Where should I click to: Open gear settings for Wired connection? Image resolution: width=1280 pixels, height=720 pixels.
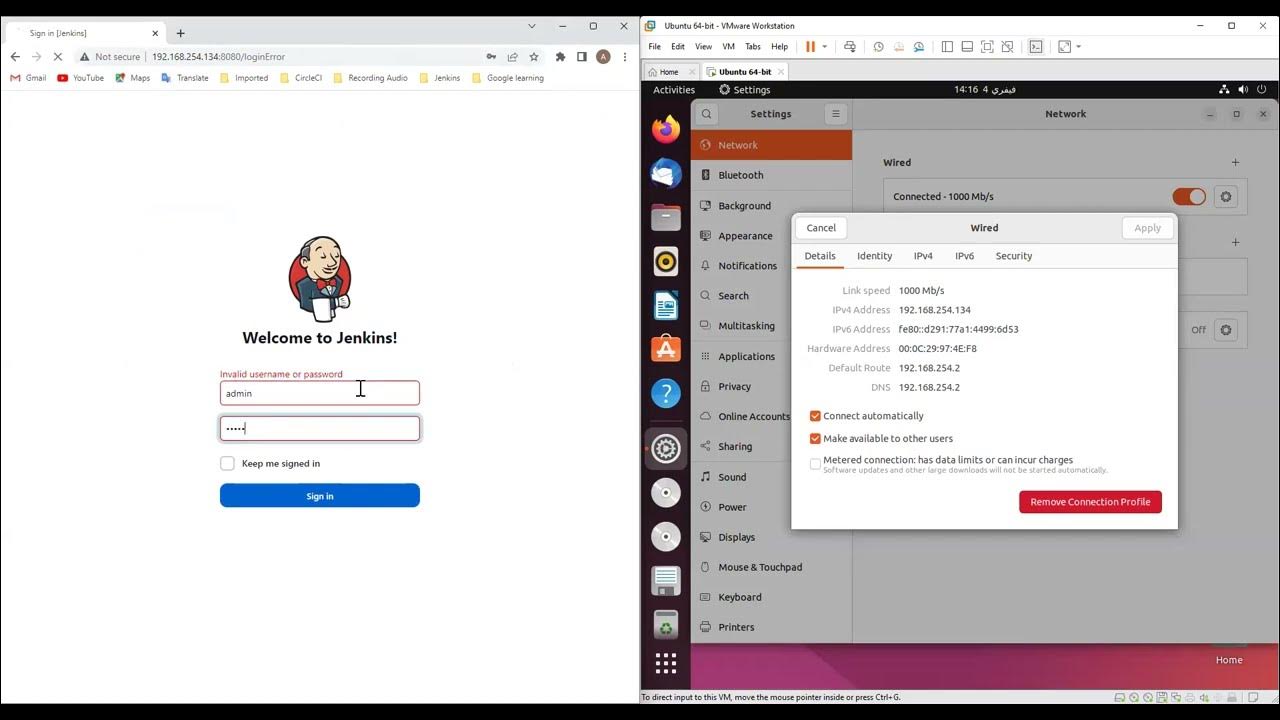point(1226,197)
